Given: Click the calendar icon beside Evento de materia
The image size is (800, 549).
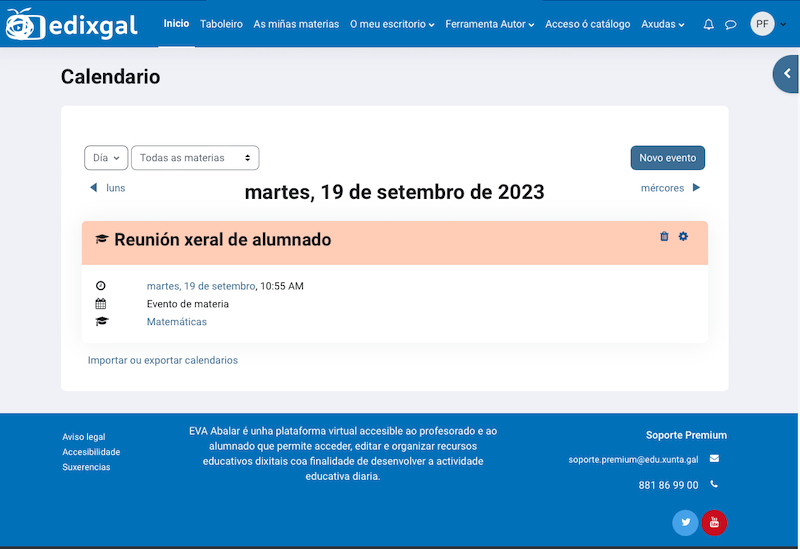Looking at the screenshot, I should 101,304.
